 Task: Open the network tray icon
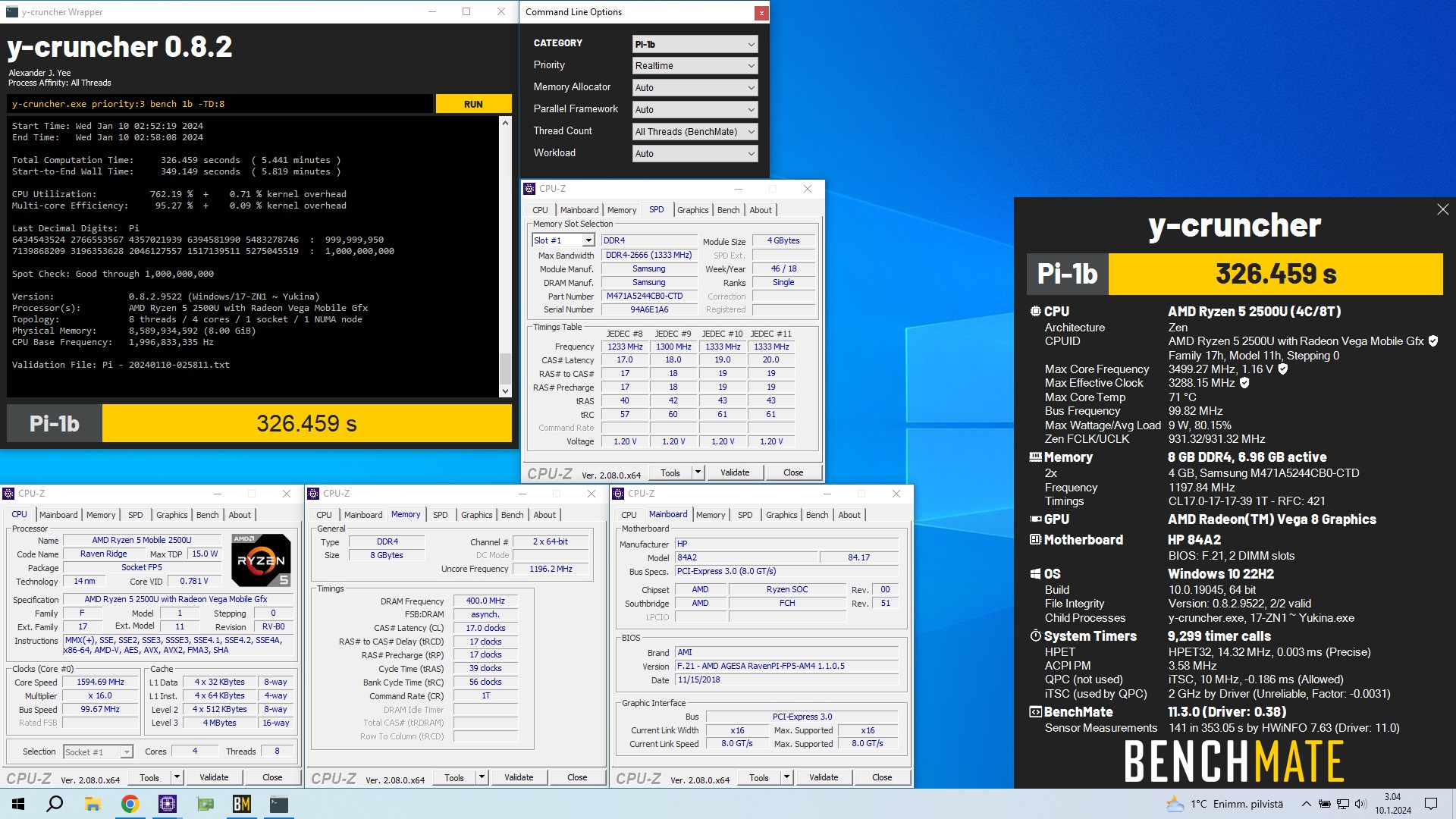[1342, 804]
